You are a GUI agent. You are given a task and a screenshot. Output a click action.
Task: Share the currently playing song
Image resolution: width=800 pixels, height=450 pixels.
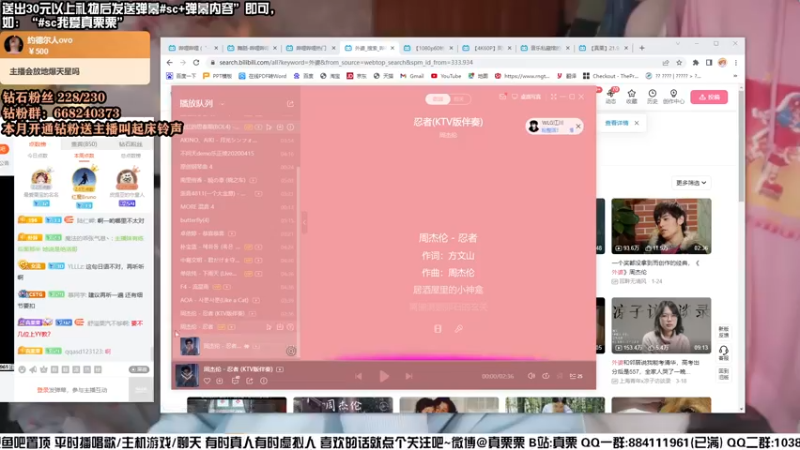249,381
